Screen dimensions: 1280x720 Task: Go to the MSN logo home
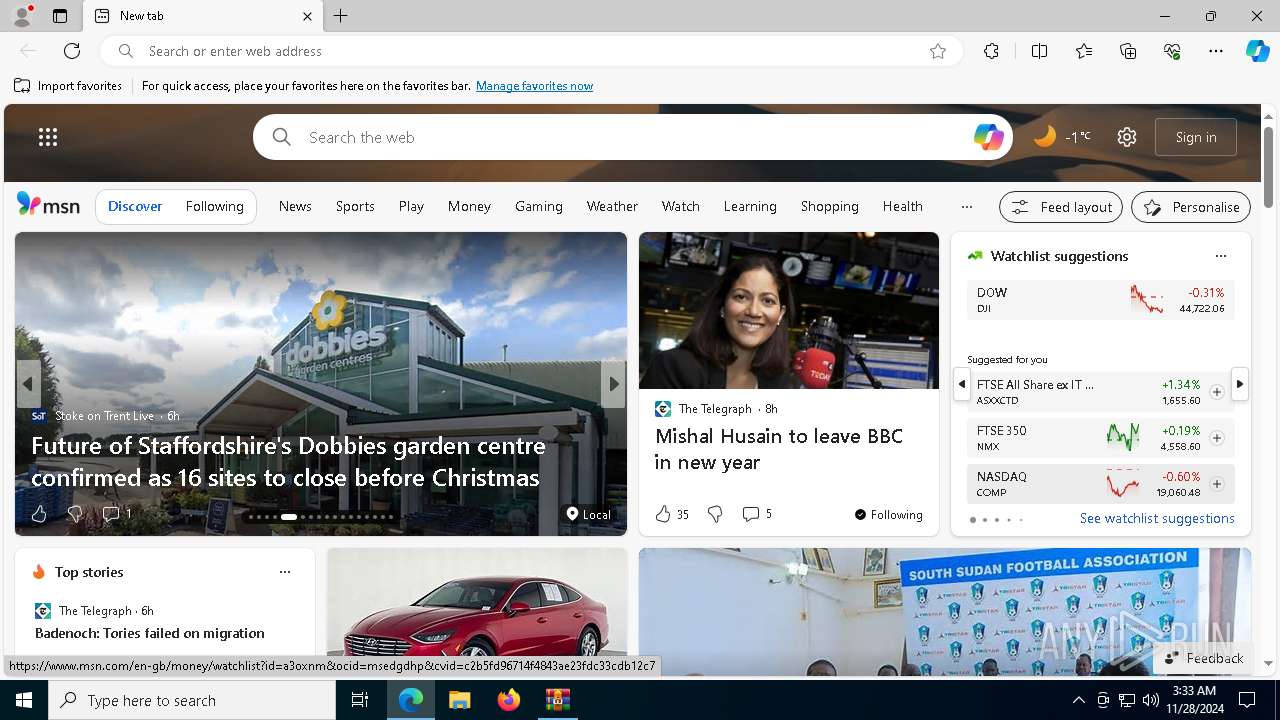point(48,205)
